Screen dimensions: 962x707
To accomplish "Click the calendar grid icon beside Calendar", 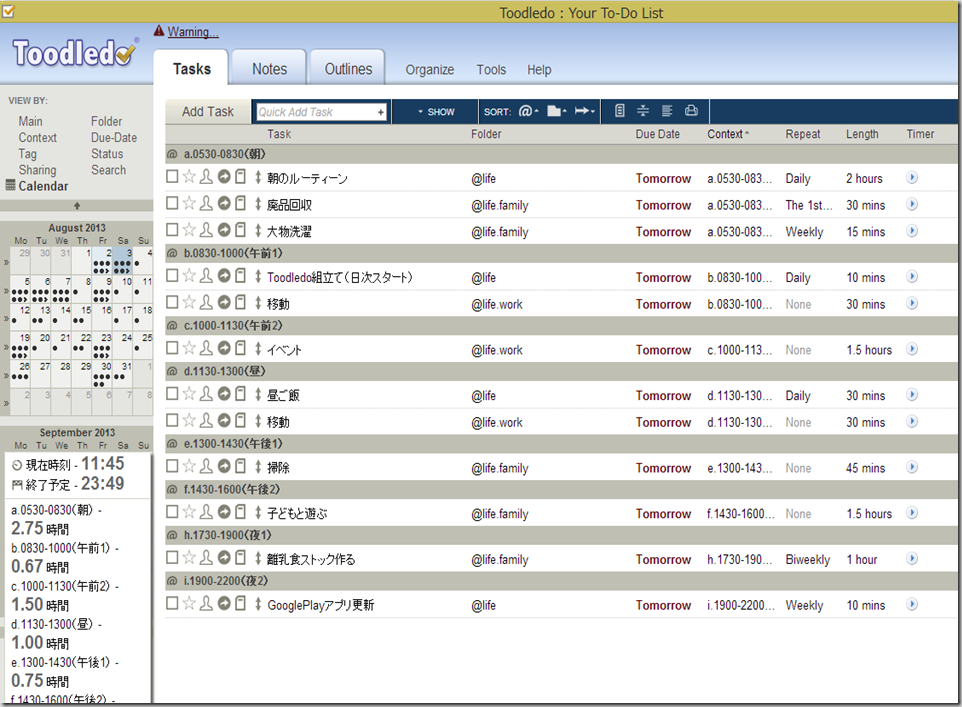I will [10, 185].
